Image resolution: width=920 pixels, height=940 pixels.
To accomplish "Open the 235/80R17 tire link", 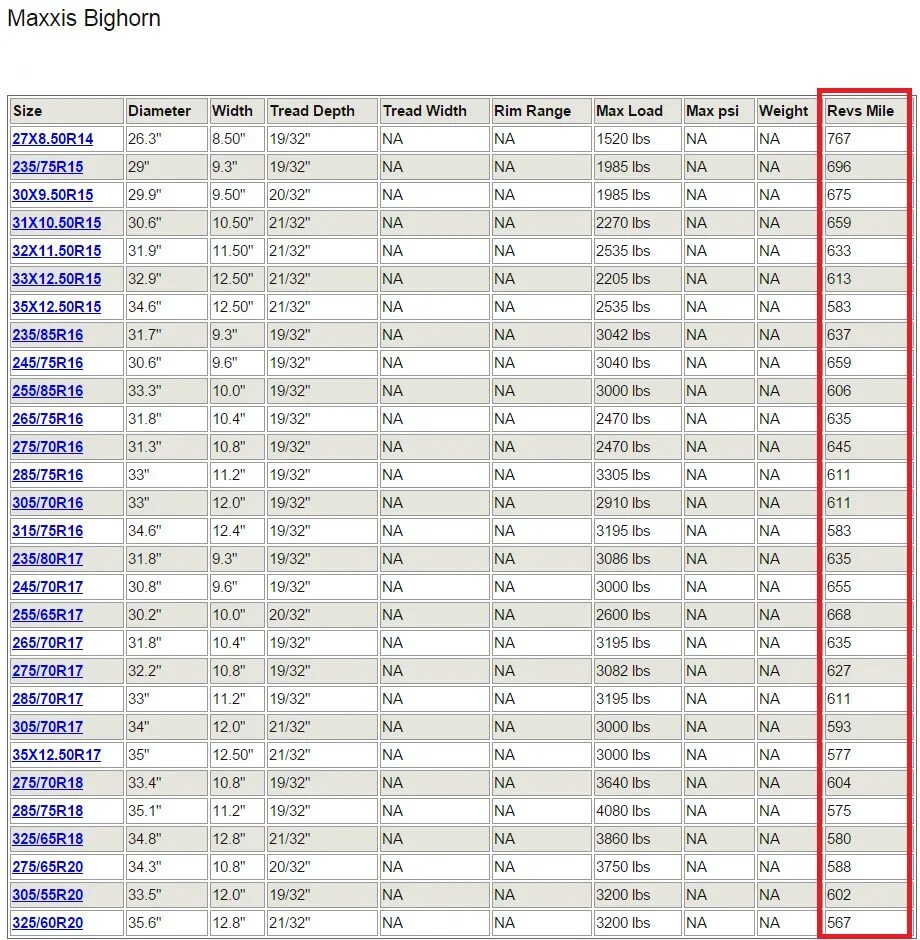I will 48,559.
